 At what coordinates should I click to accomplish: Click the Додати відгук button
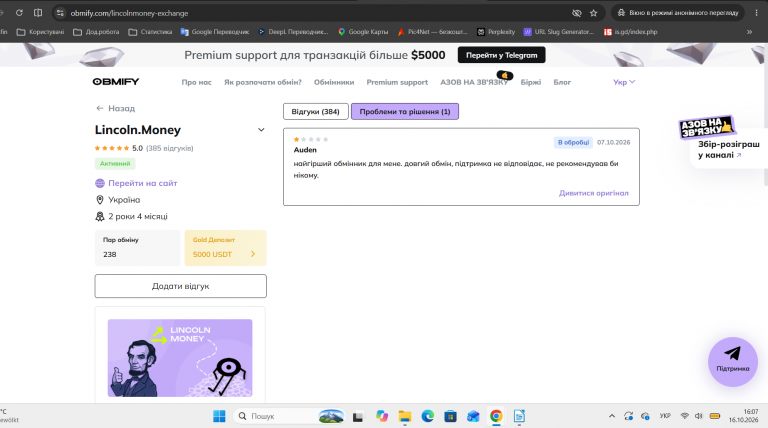tap(181, 286)
